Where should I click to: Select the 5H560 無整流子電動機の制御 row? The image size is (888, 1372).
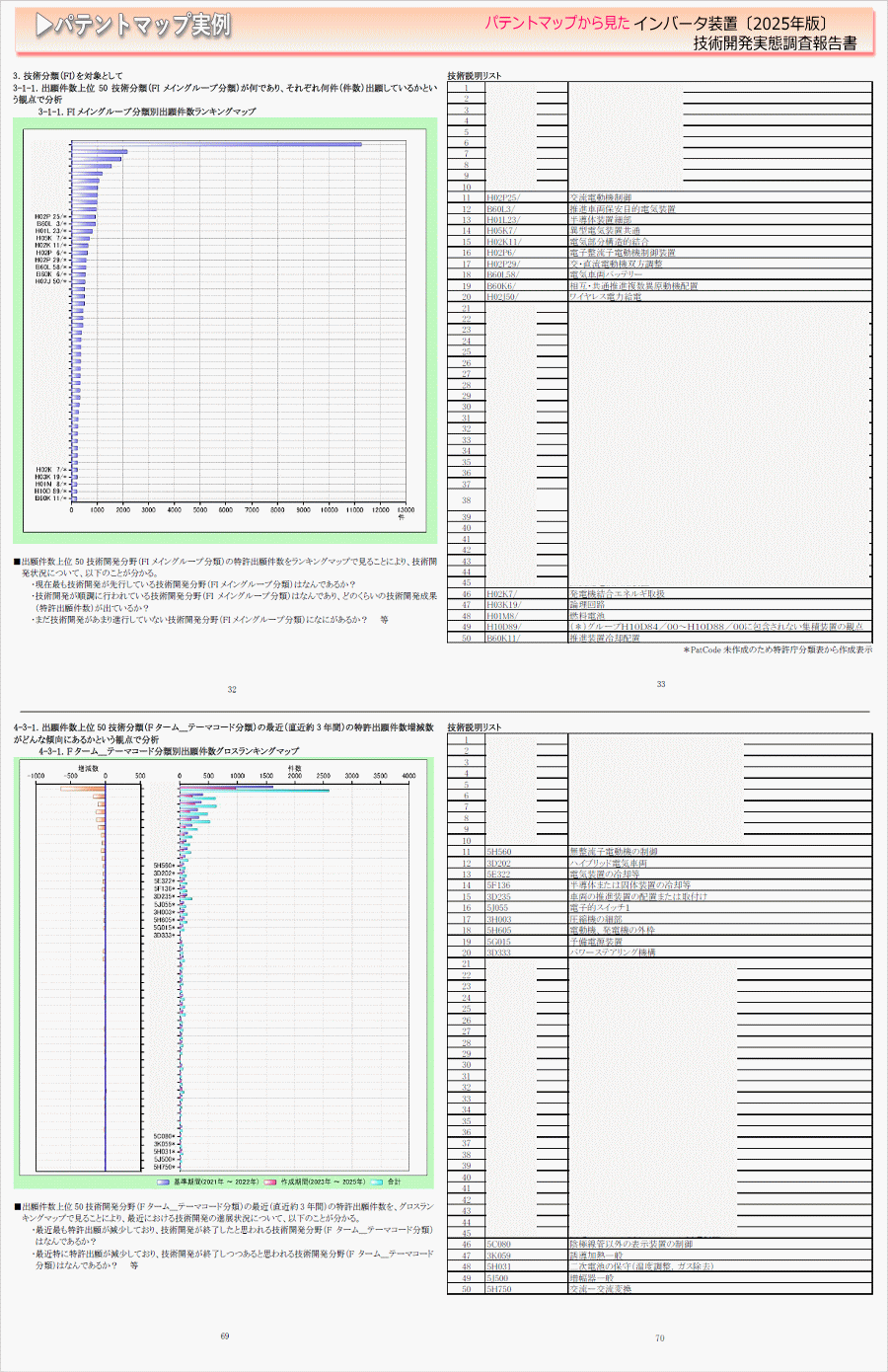pyautogui.click(x=613, y=851)
